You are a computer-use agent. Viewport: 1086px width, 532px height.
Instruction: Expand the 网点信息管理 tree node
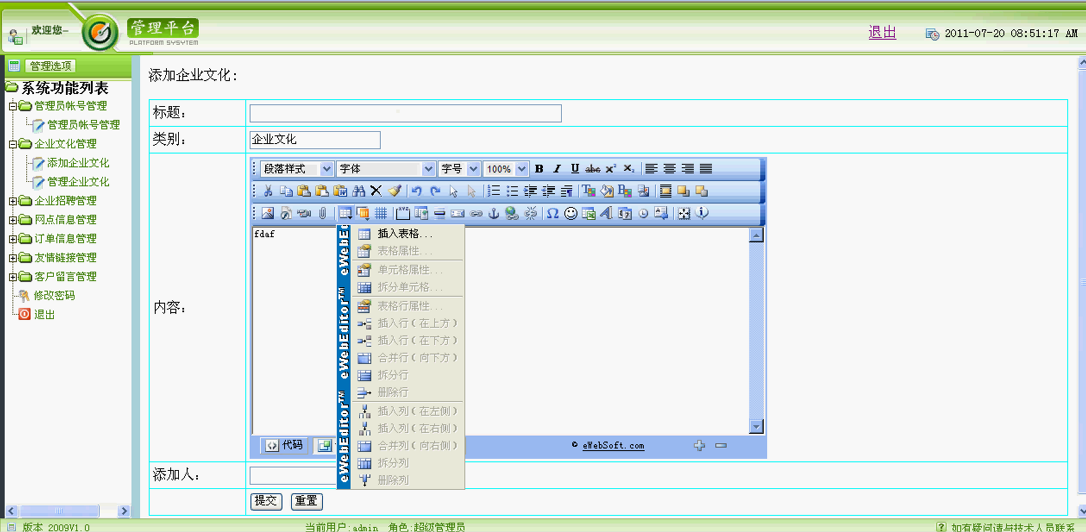[12, 220]
